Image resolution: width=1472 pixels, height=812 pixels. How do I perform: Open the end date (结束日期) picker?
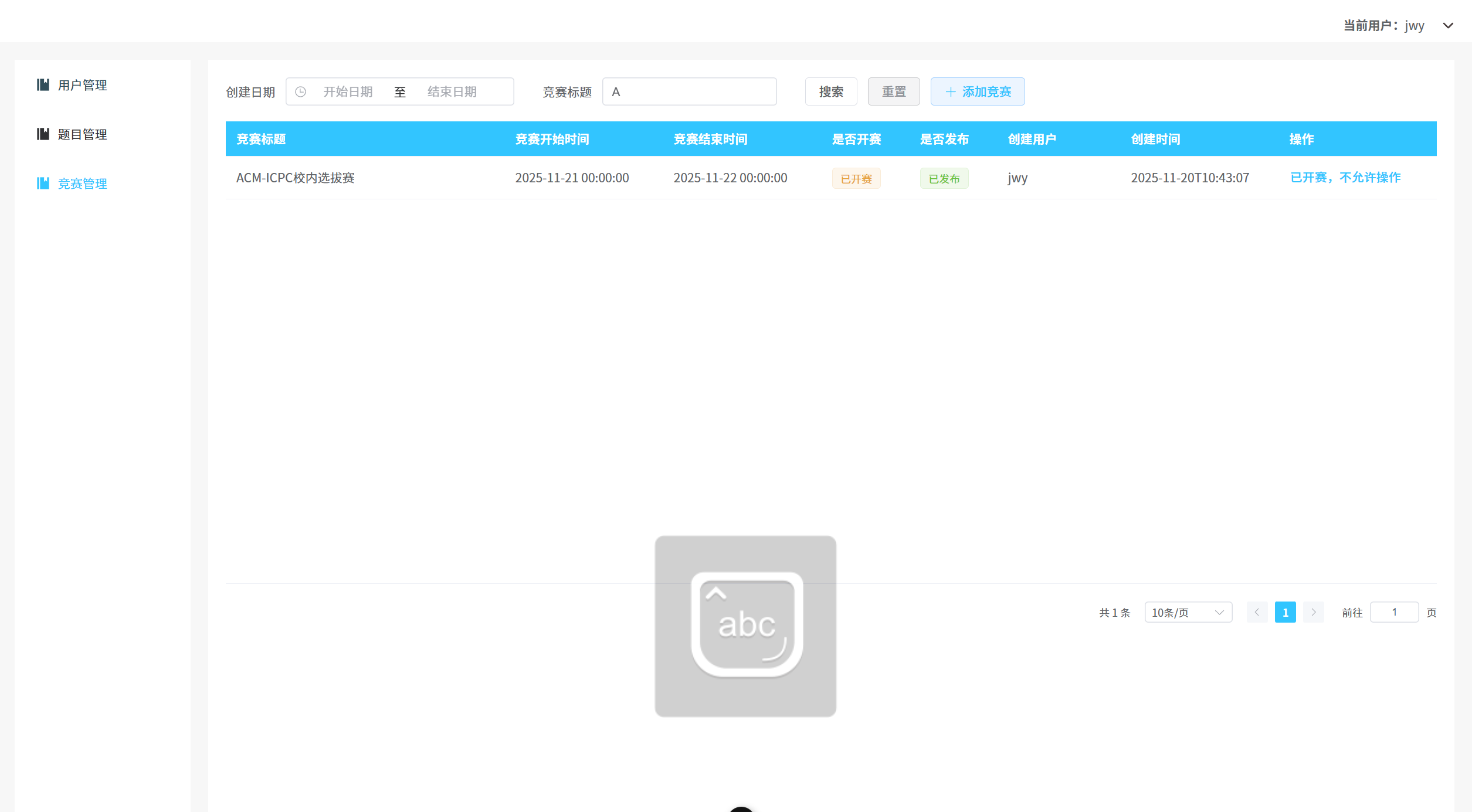click(452, 92)
